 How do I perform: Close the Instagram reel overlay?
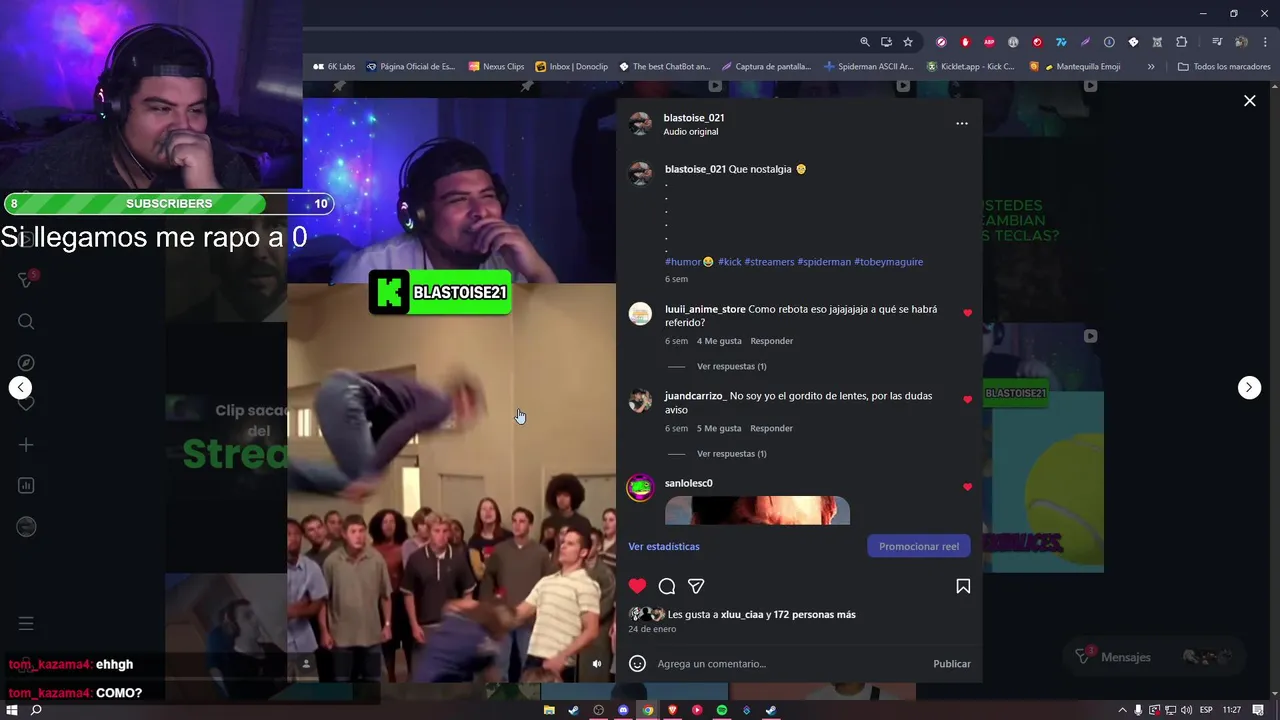click(1249, 100)
